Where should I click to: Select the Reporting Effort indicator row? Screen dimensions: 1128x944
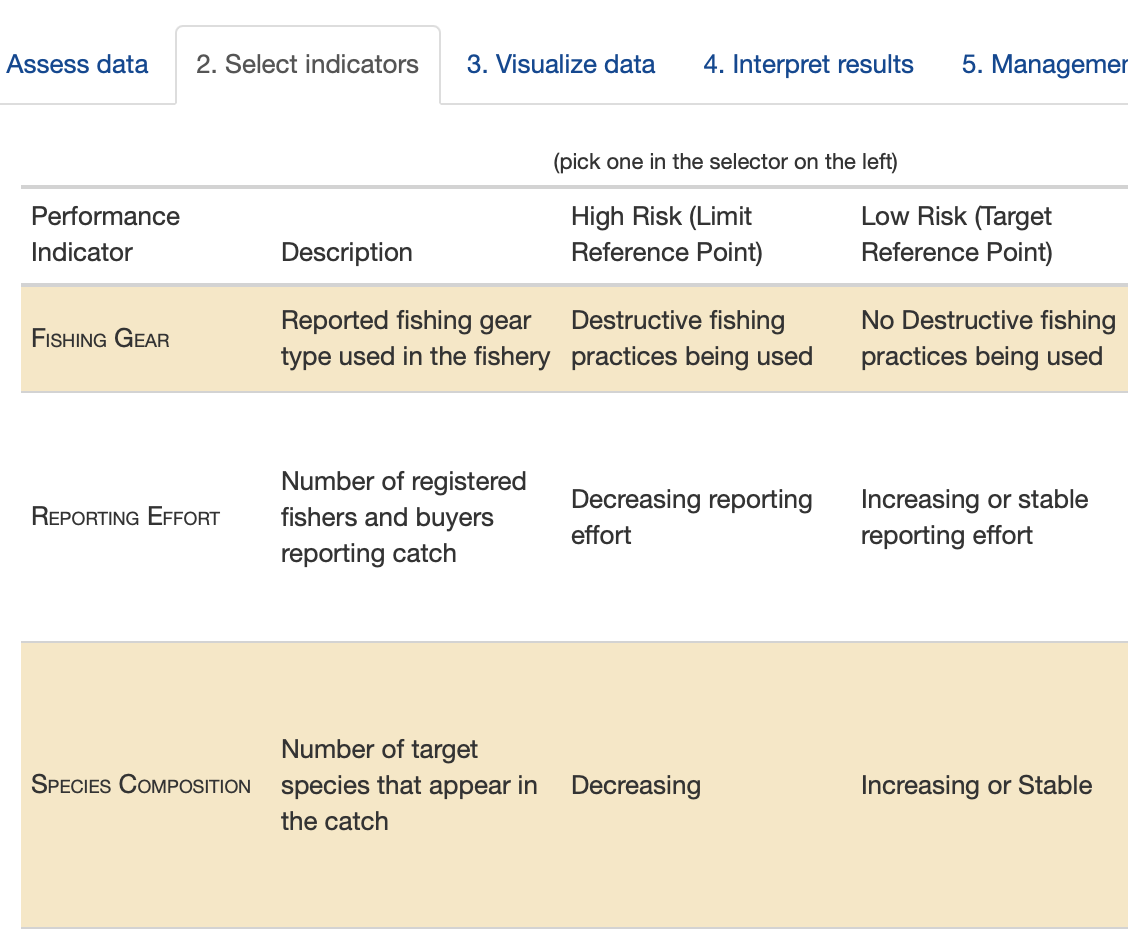125,516
